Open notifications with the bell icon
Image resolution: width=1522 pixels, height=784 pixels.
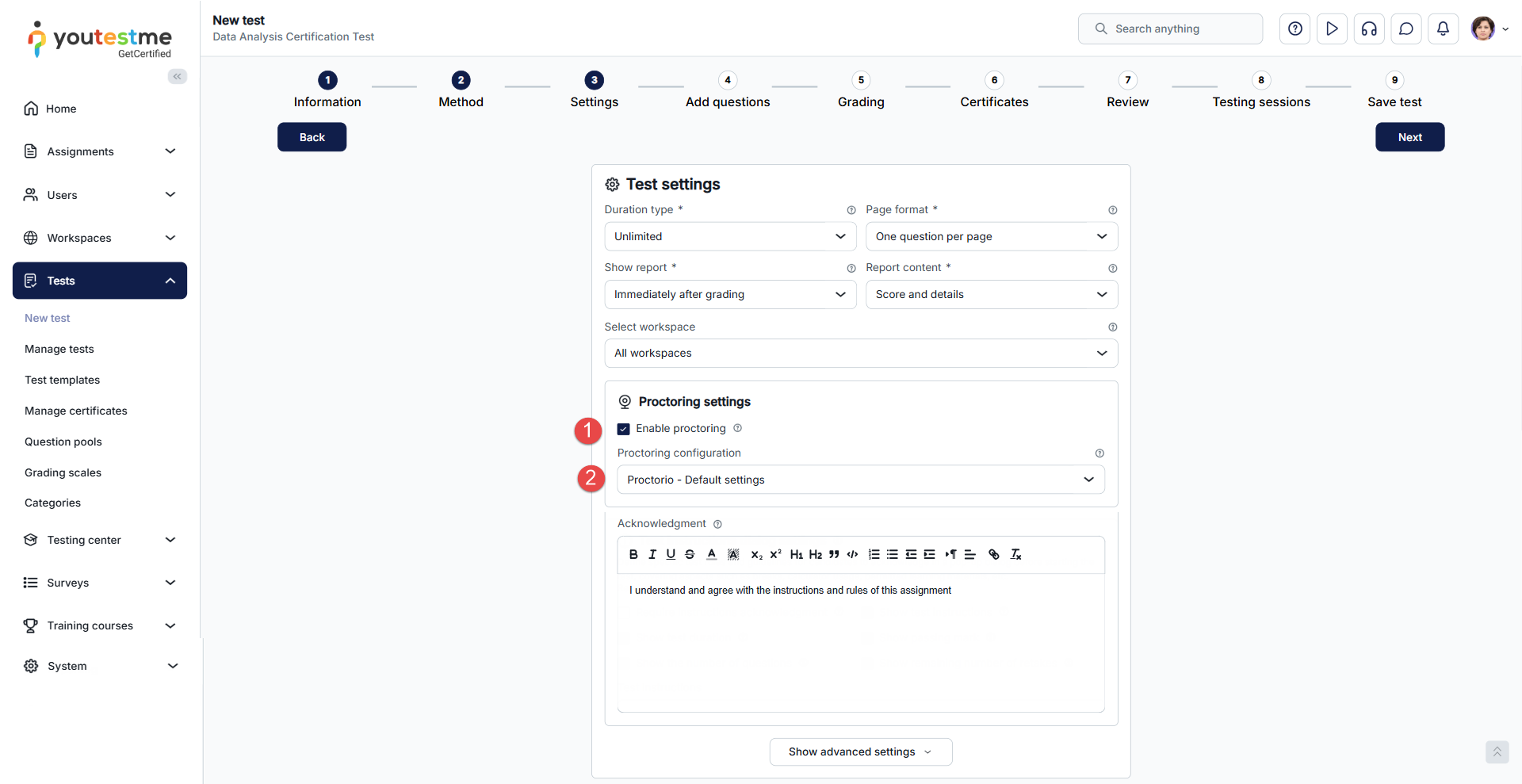click(1443, 29)
